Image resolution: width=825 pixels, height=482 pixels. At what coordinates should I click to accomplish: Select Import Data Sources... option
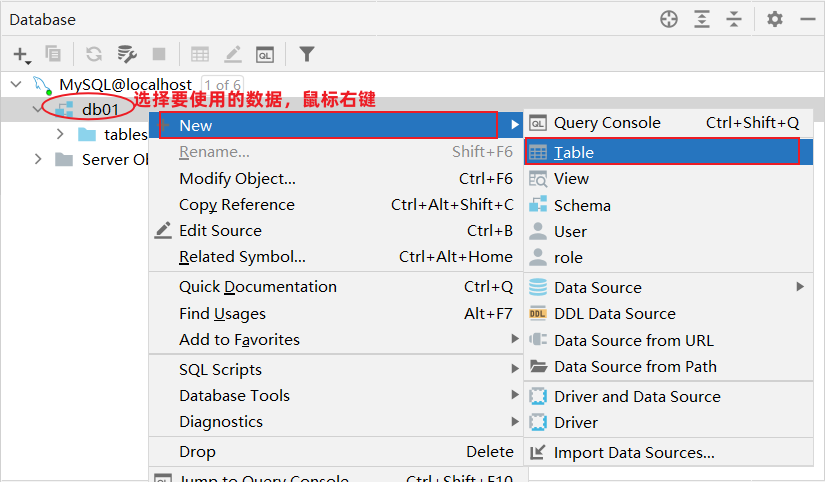tap(634, 453)
